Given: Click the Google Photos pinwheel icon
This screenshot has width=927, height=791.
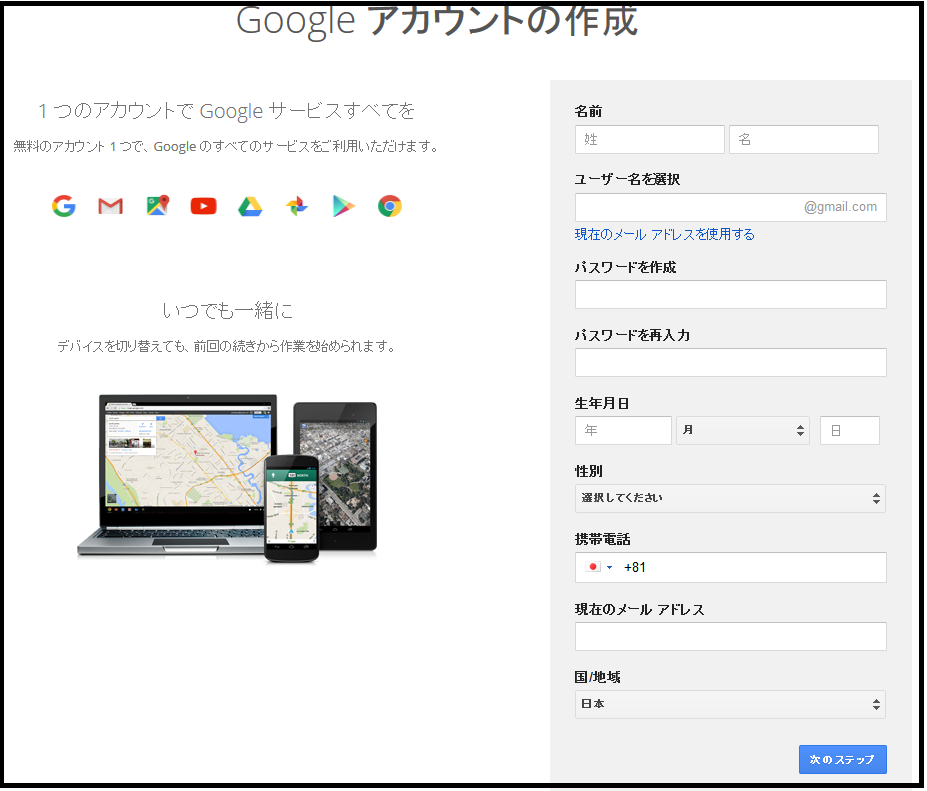Looking at the screenshot, I should coord(297,206).
